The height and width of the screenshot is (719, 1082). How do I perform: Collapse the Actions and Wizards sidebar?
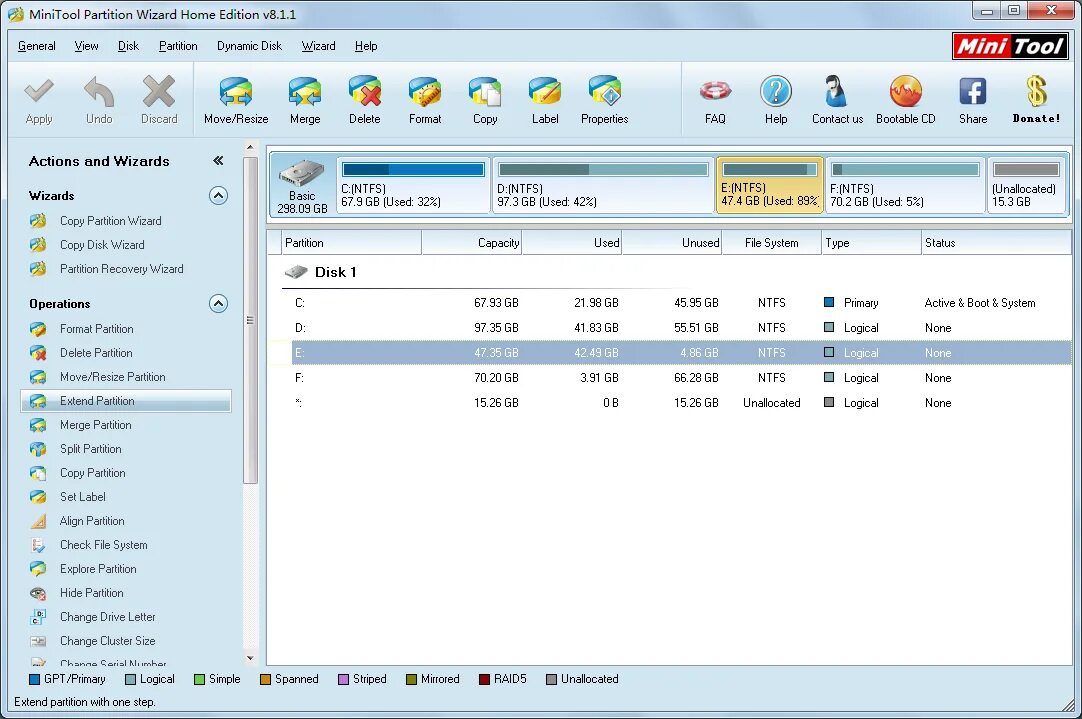pos(218,160)
